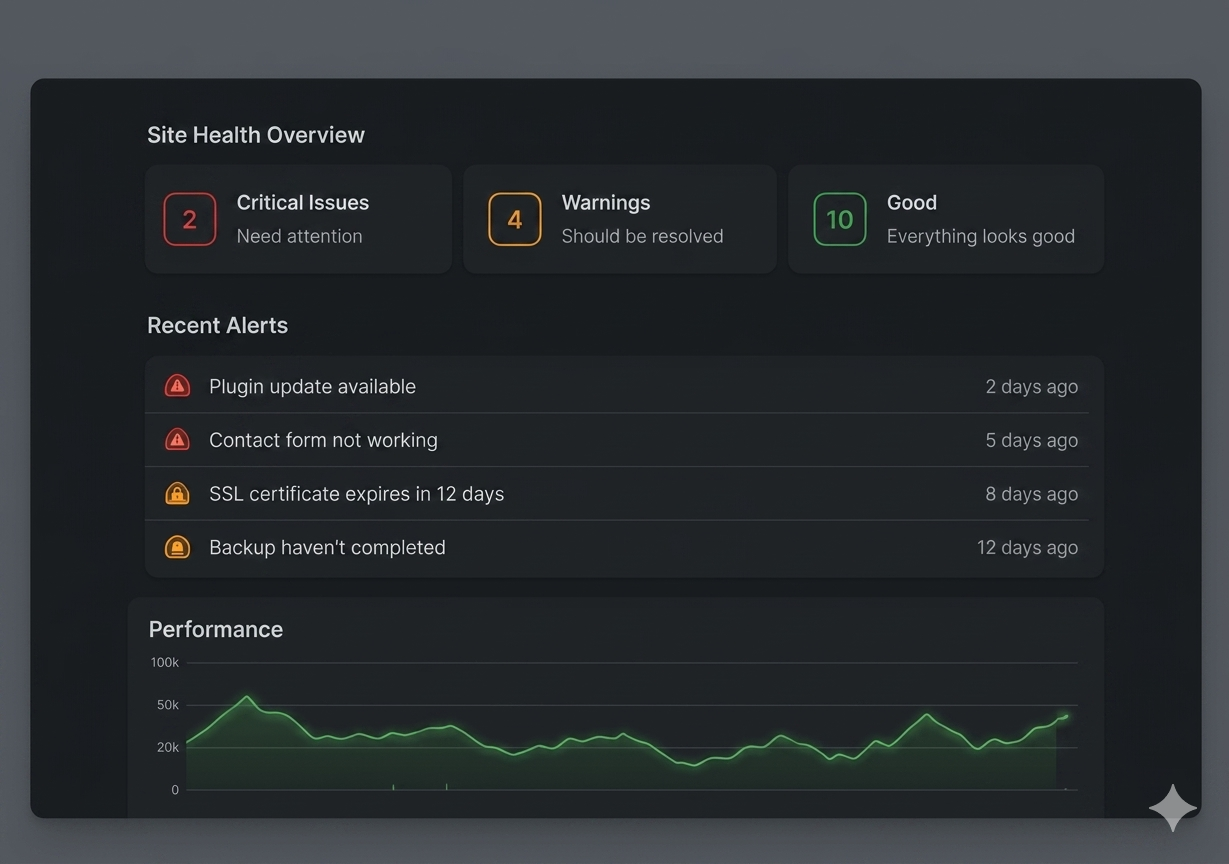Click the Performance chart heading
The image size is (1229, 864).
[216, 629]
